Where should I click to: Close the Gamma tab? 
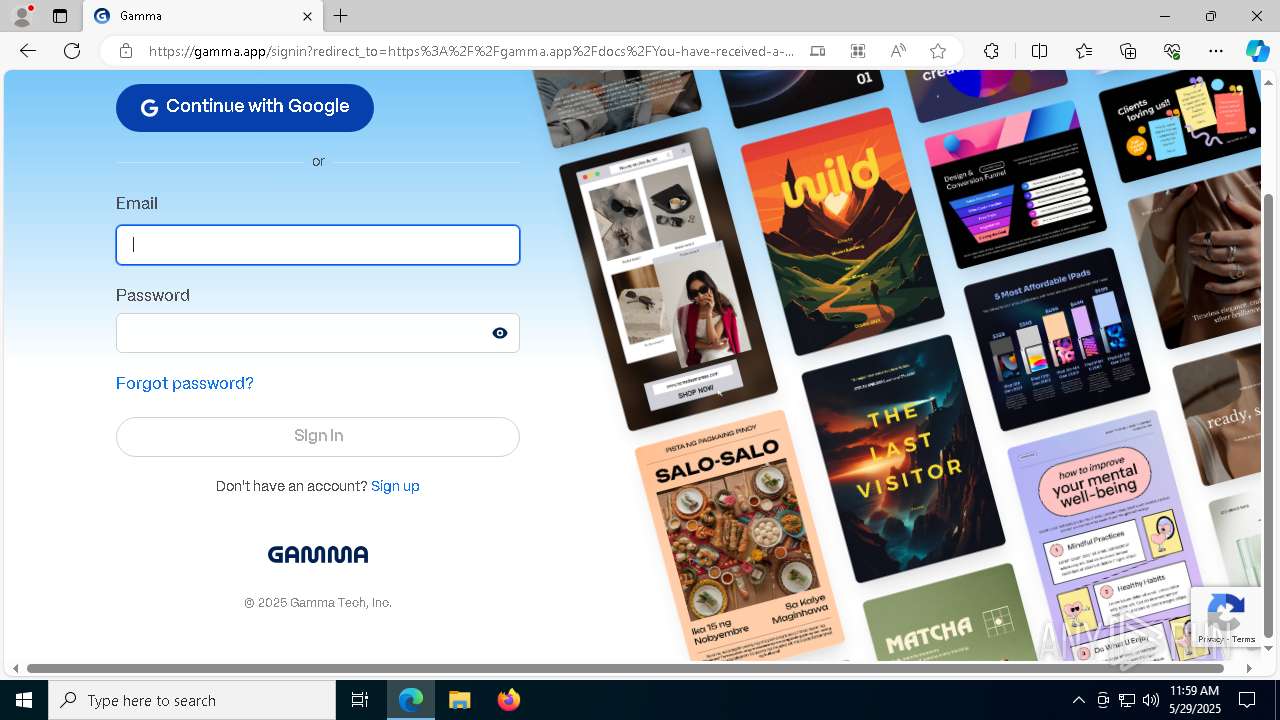pos(307,16)
